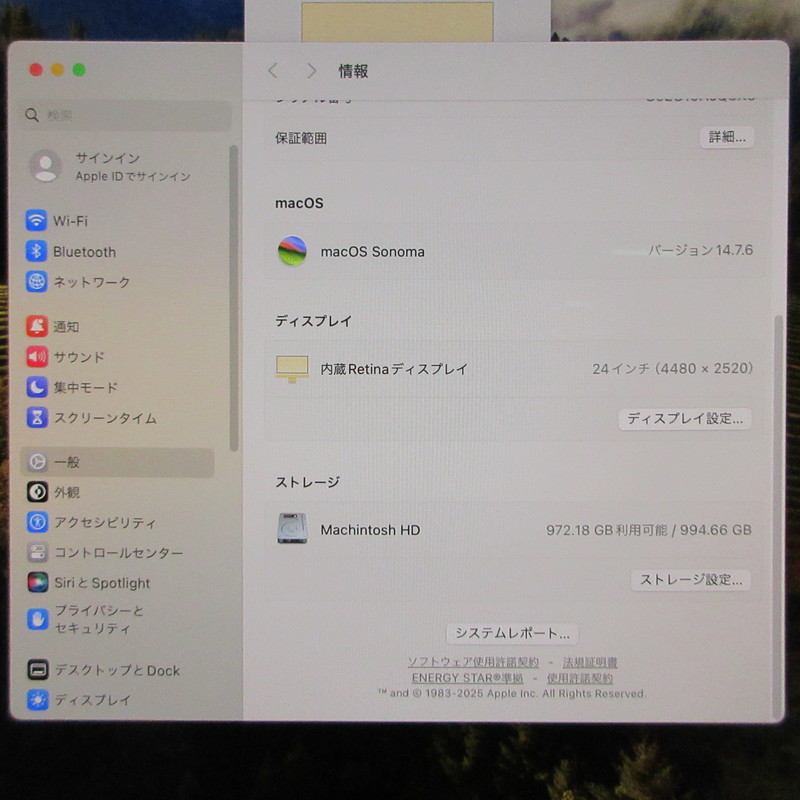This screenshot has height=800, width=800.
Task: Open ENERGY STAR®準拠 link
Action: click(467, 678)
